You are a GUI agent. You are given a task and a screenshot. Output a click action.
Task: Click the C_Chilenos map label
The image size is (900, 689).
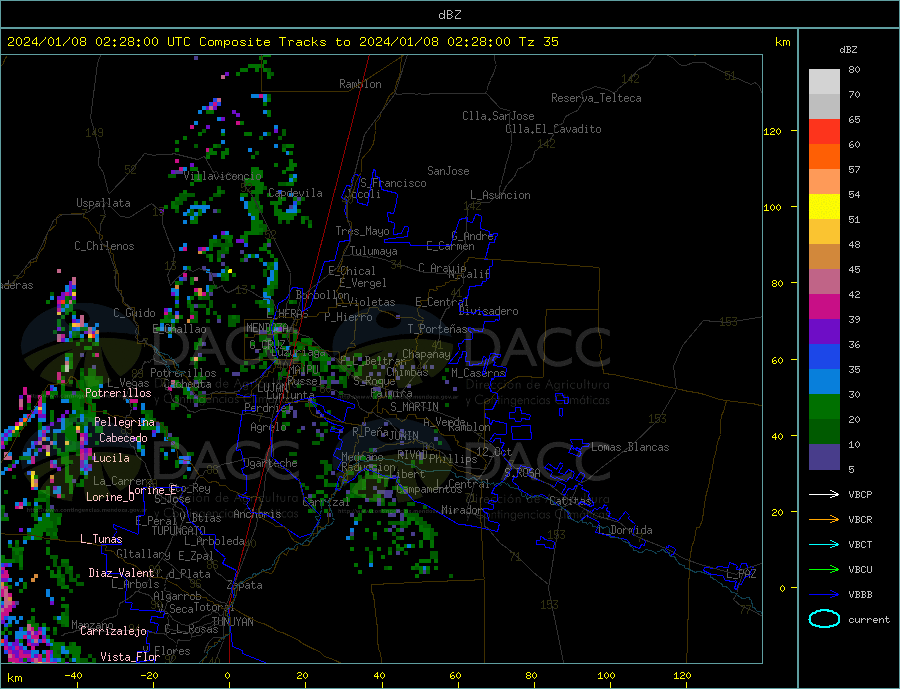104,246
